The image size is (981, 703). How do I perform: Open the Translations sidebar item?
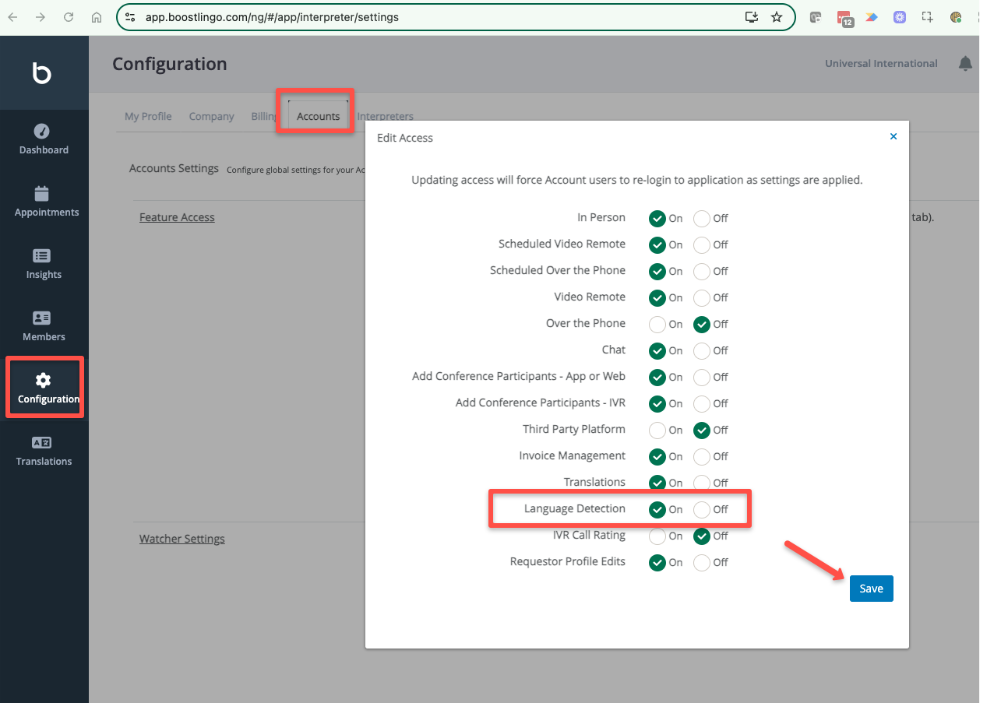tap(43, 449)
